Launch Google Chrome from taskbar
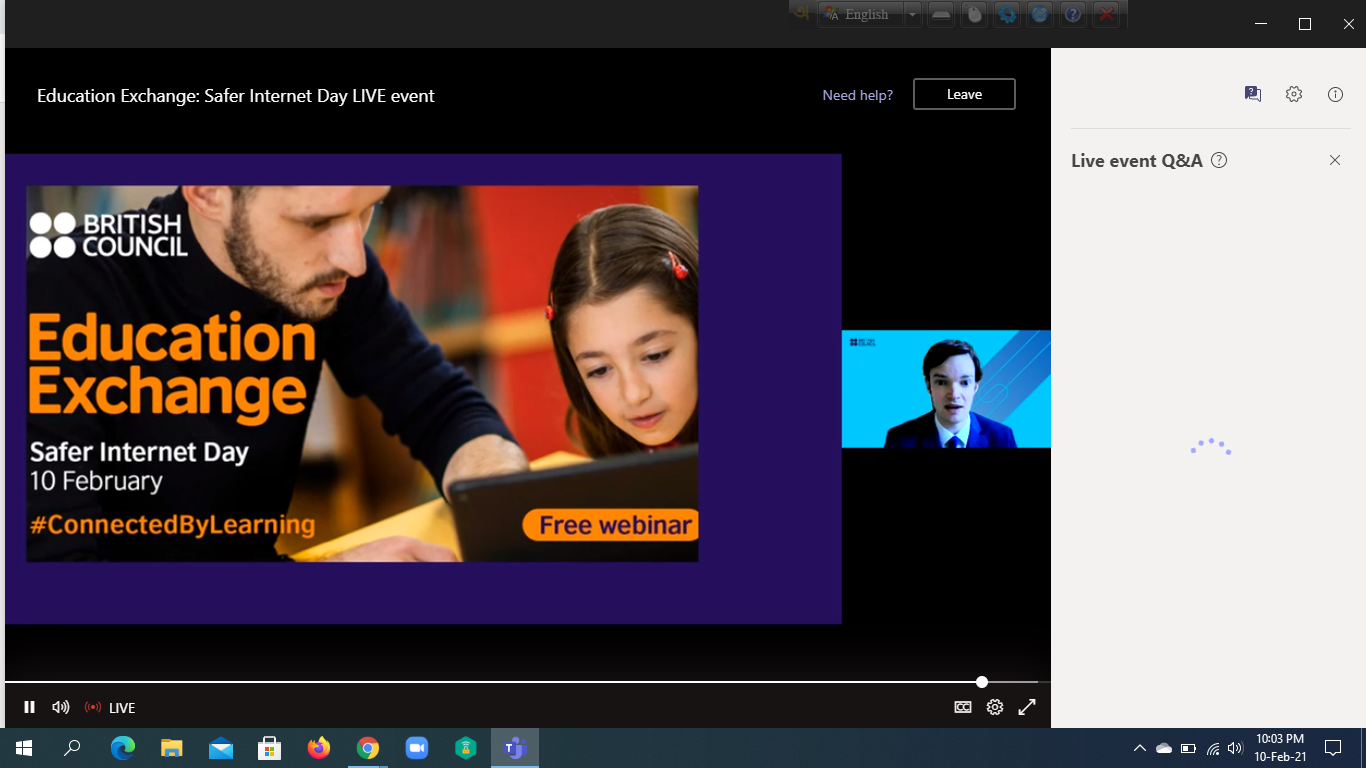Viewport: 1366px width, 768px height. click(368, 748)
